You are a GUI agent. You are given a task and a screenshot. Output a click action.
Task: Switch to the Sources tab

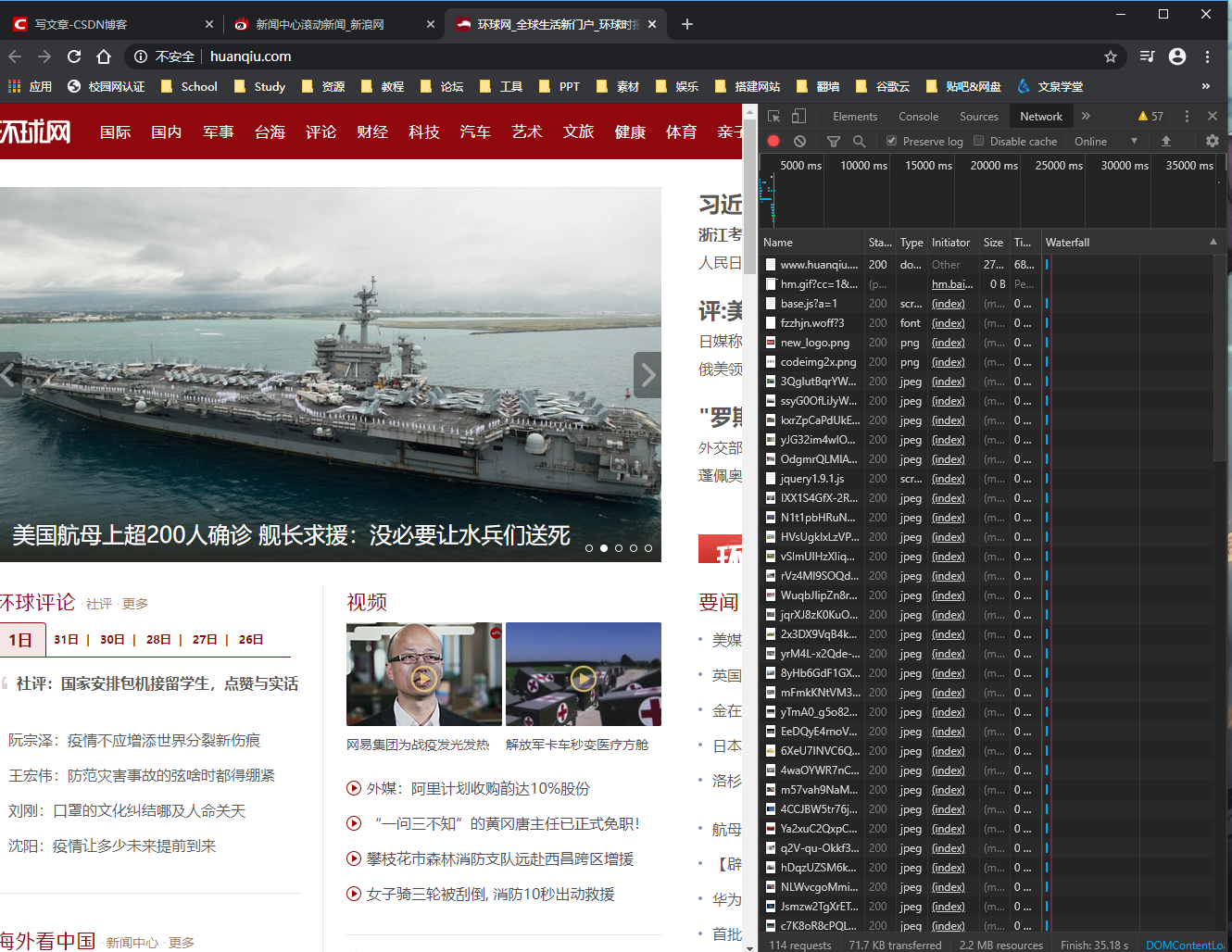(x=979, y=117)
